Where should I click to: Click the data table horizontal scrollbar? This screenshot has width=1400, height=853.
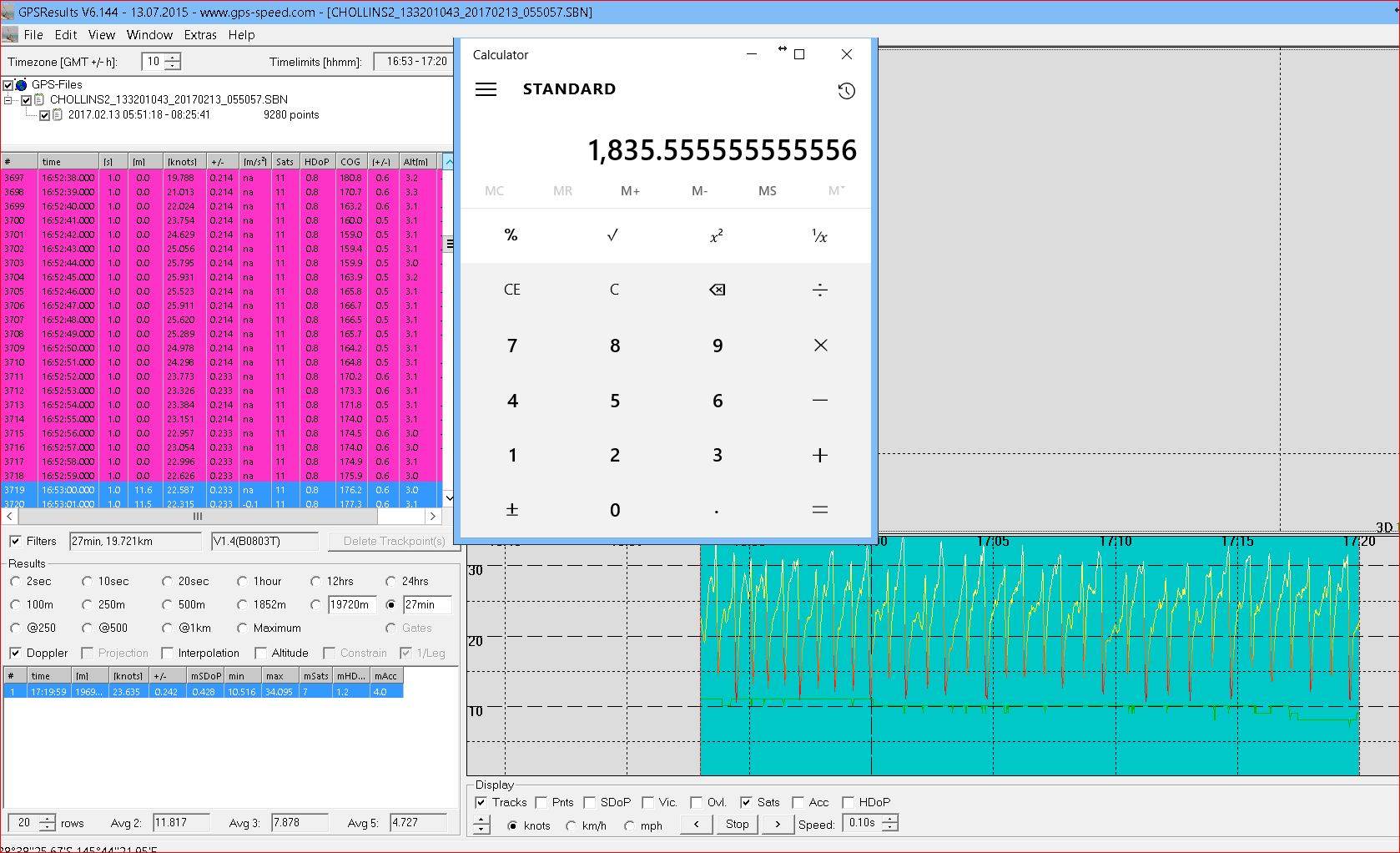pyautogui.click(x=197, y=517)
